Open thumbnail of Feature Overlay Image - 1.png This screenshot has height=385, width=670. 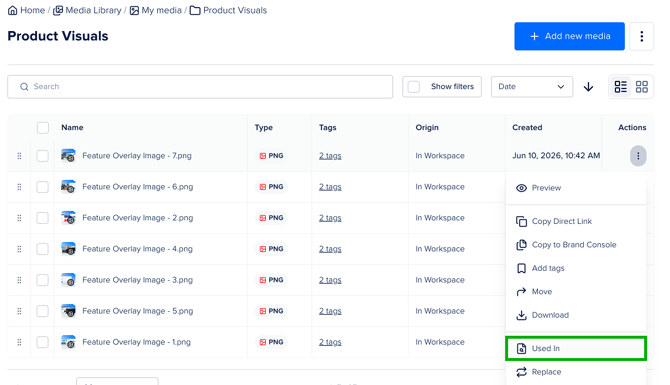68,342
